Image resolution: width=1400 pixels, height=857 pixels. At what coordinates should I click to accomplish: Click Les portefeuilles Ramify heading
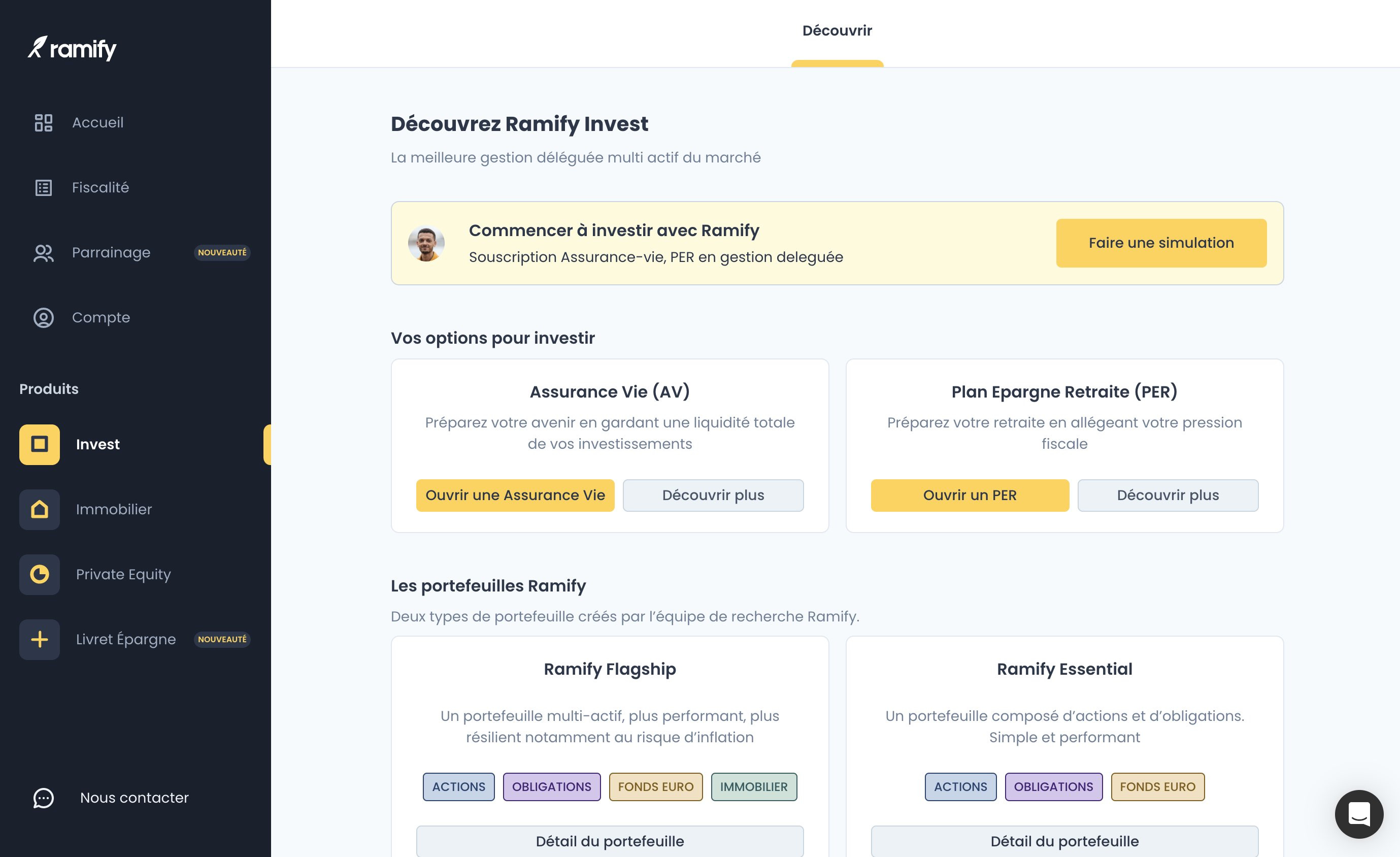pyautogui.click(x=488, y=586)
